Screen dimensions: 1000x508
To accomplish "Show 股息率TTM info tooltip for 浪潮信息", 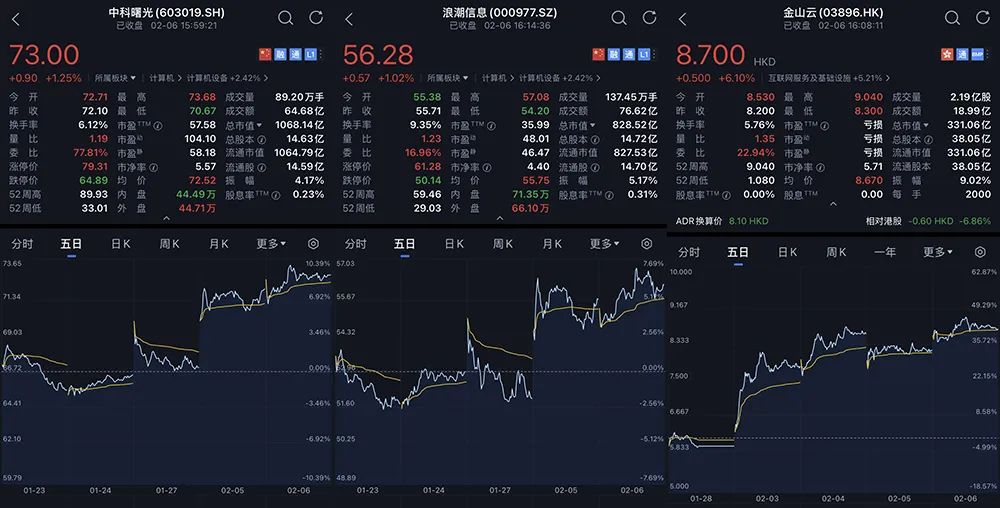I will 610,195.
